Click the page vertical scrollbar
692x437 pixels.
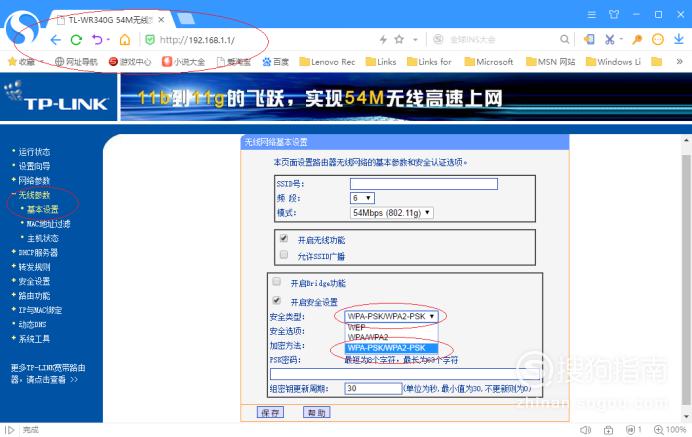(686, 278)
